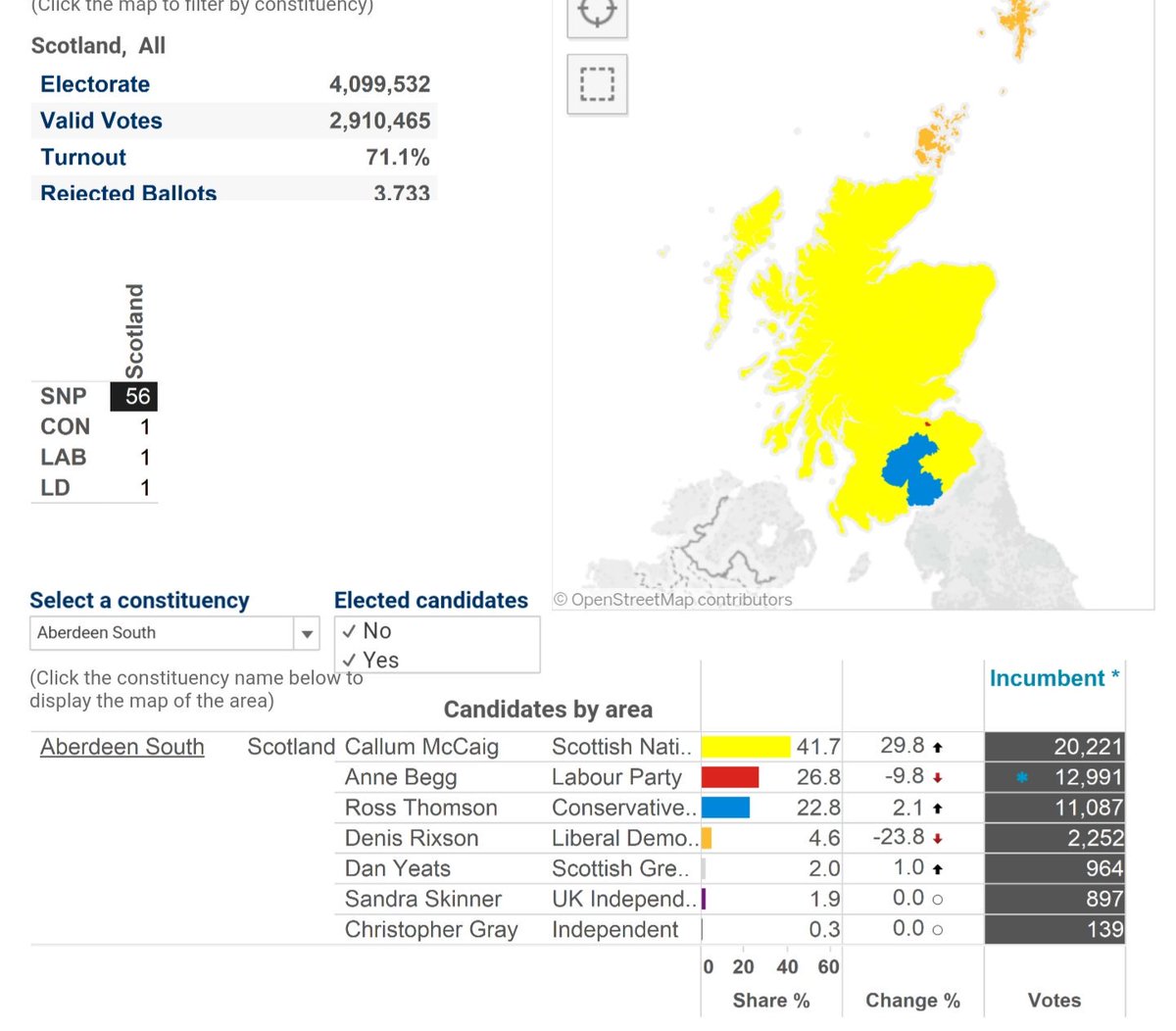Select candidate Denis Rixson

(x=412, y=838)
